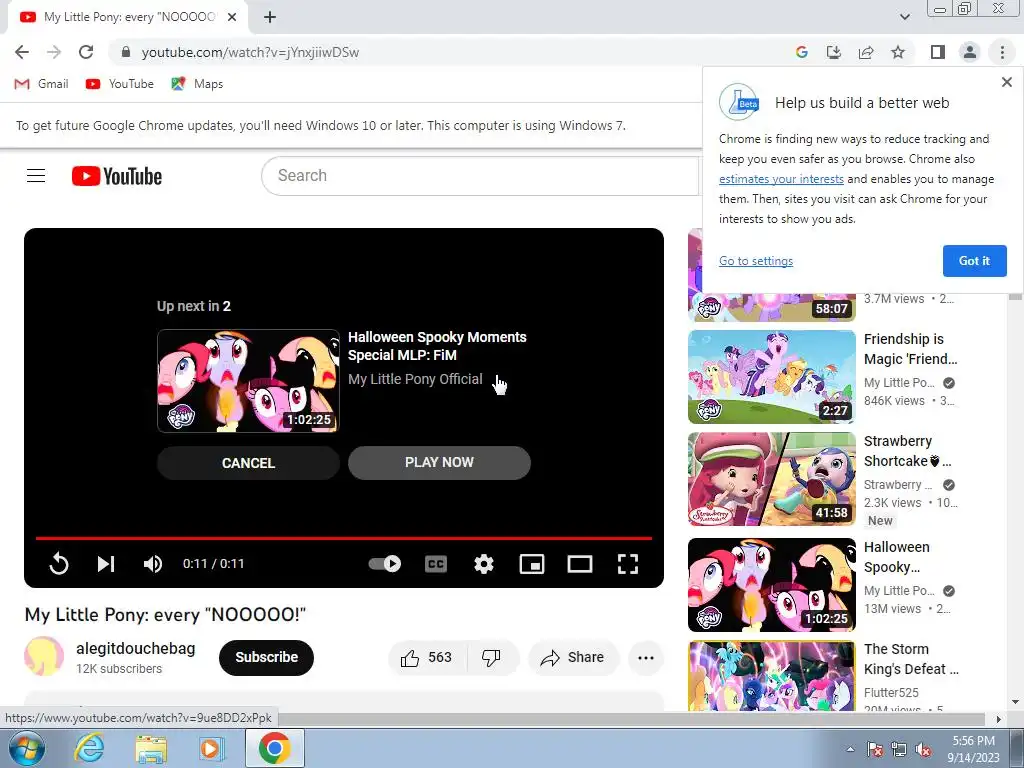Click the Got it button
The width and height of the screenshot is (1024, 768).
(974, 261)
